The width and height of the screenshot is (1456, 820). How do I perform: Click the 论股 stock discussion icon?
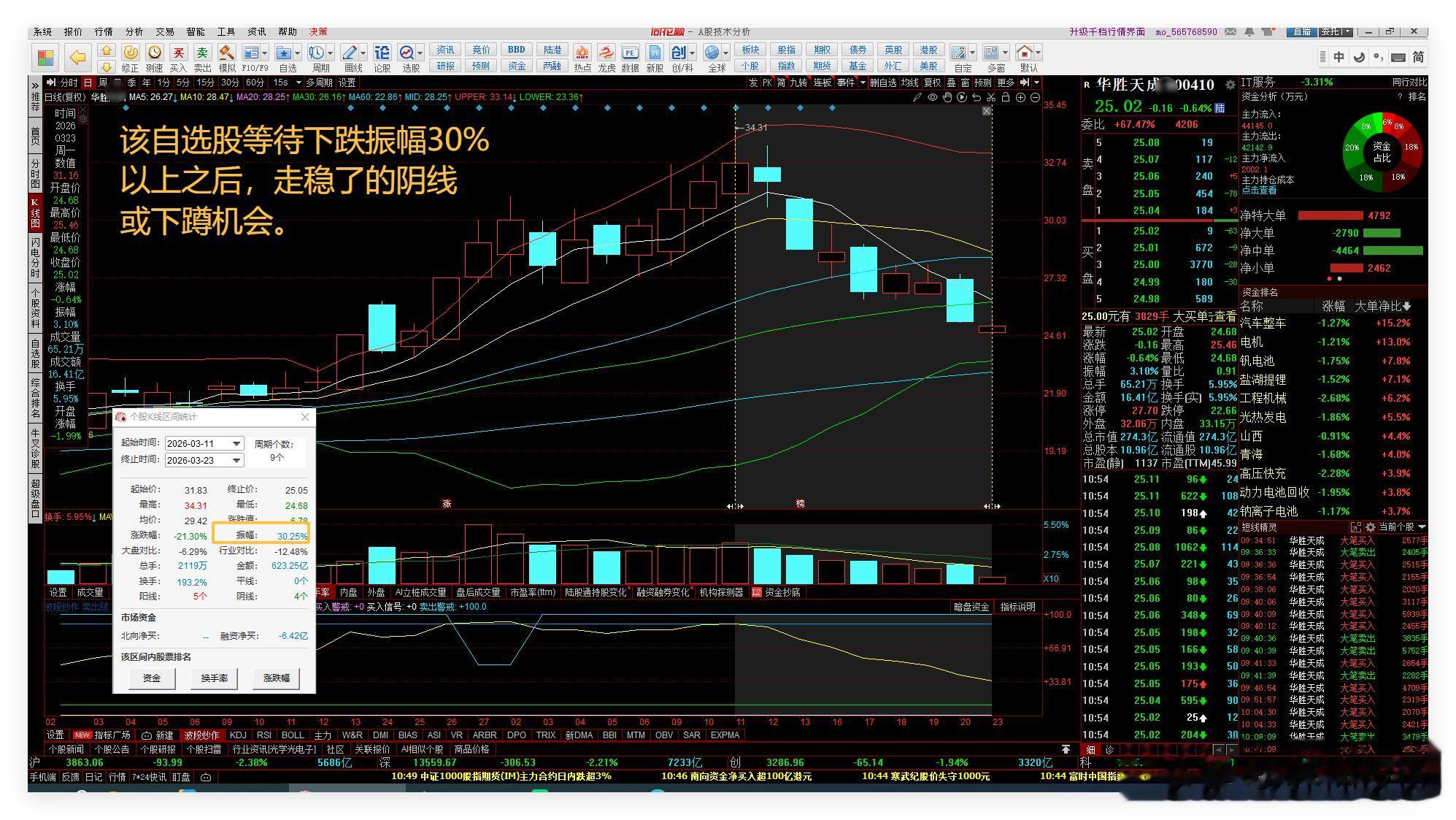point(382,53)
